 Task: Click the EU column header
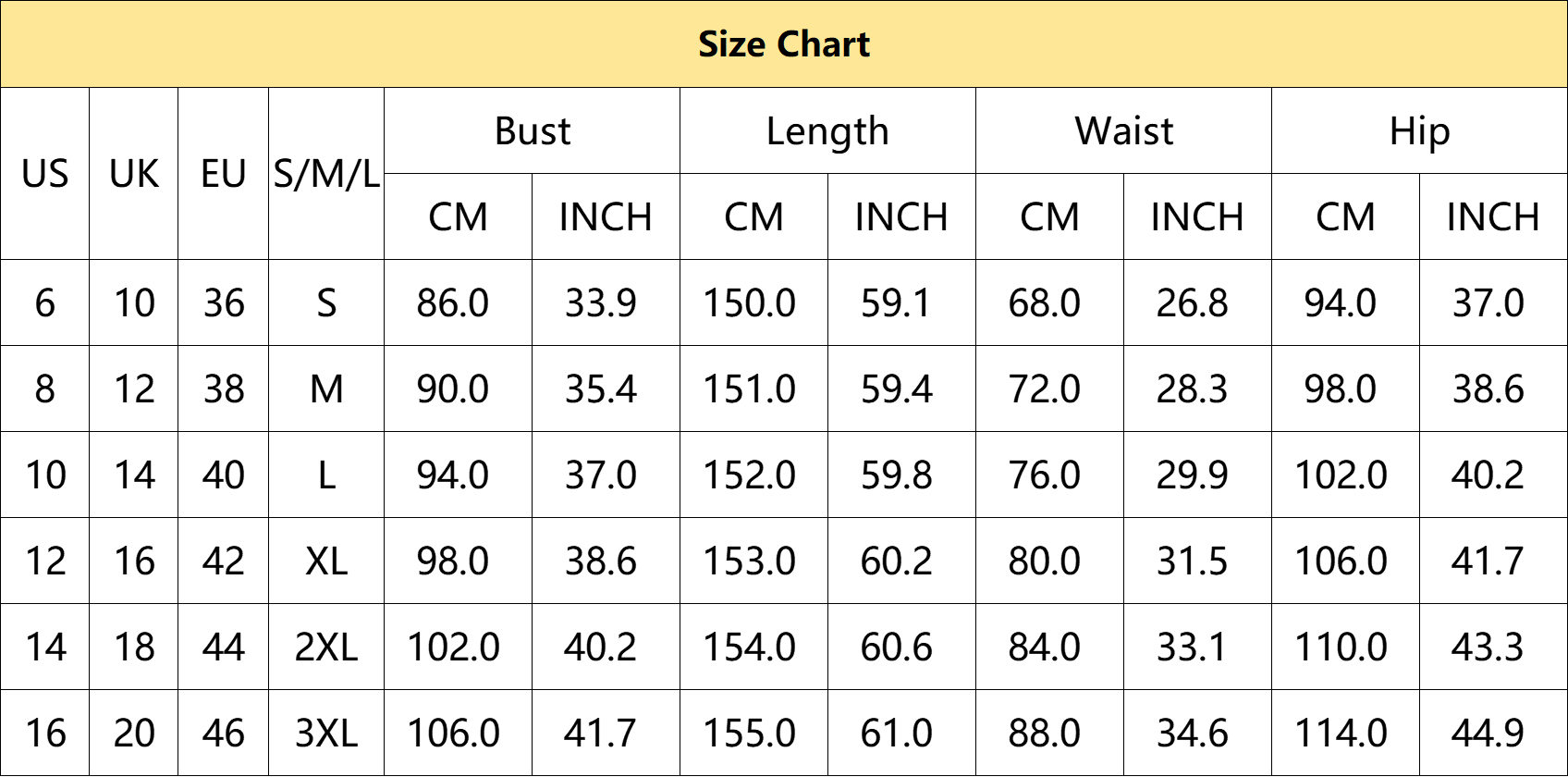tap(223, 174)
